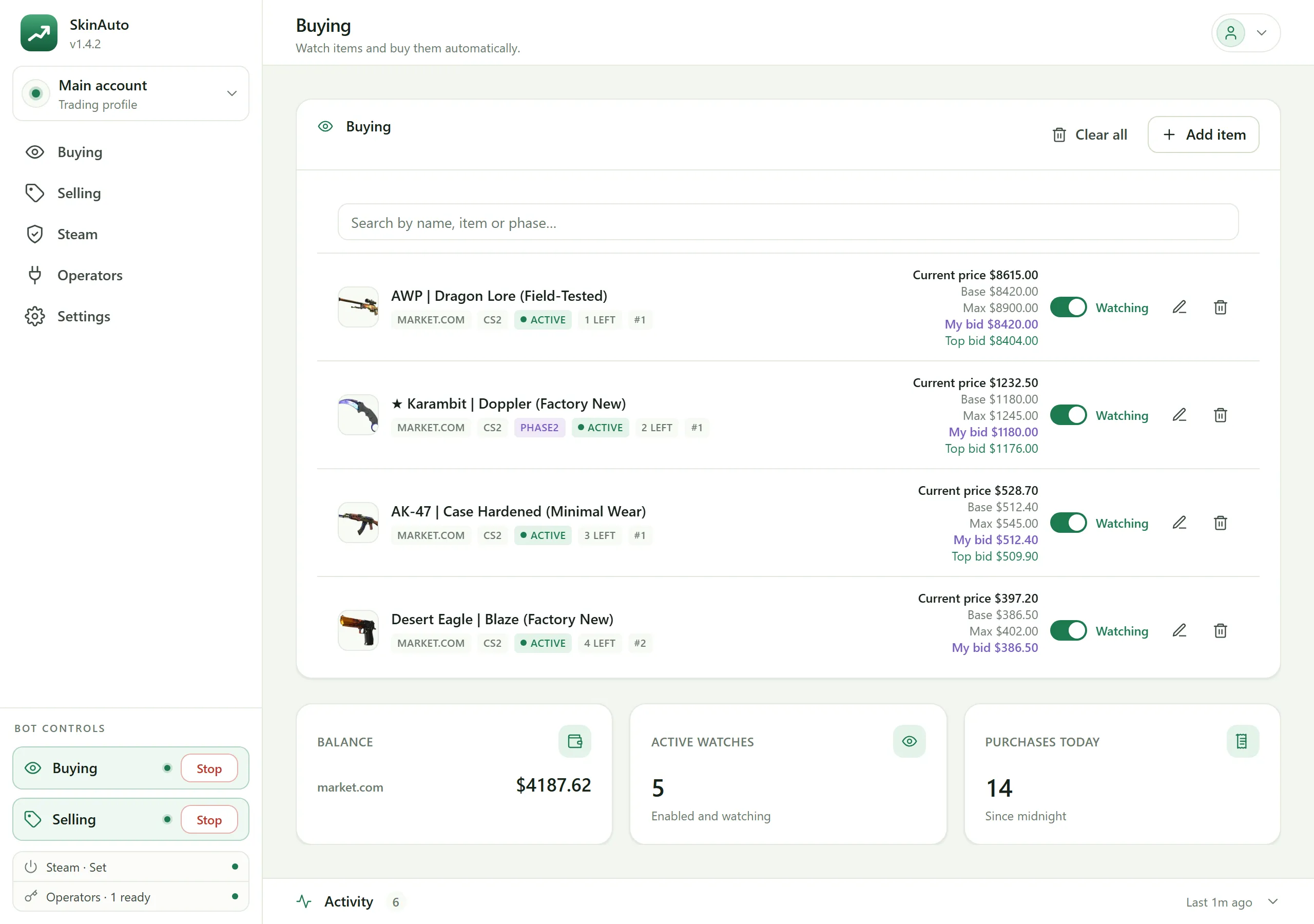Expand the Activity panel chevron
This screenshot has height=924, width=1314.
[1273, 902]
